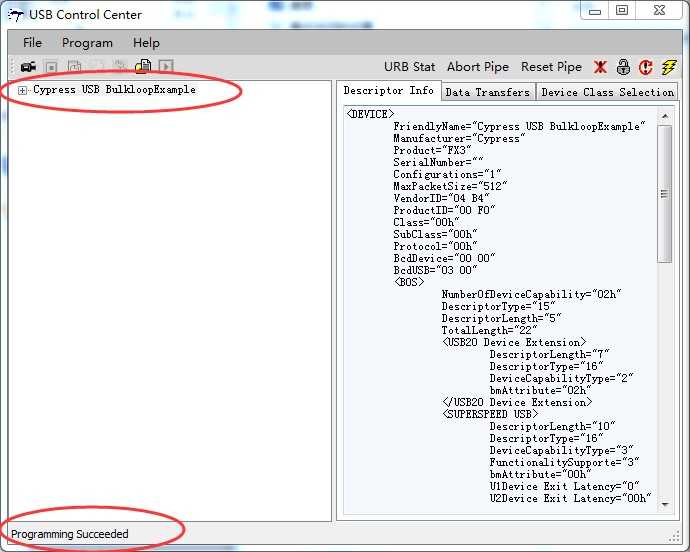Click the <BOS> tag line

tap(409, 282)
